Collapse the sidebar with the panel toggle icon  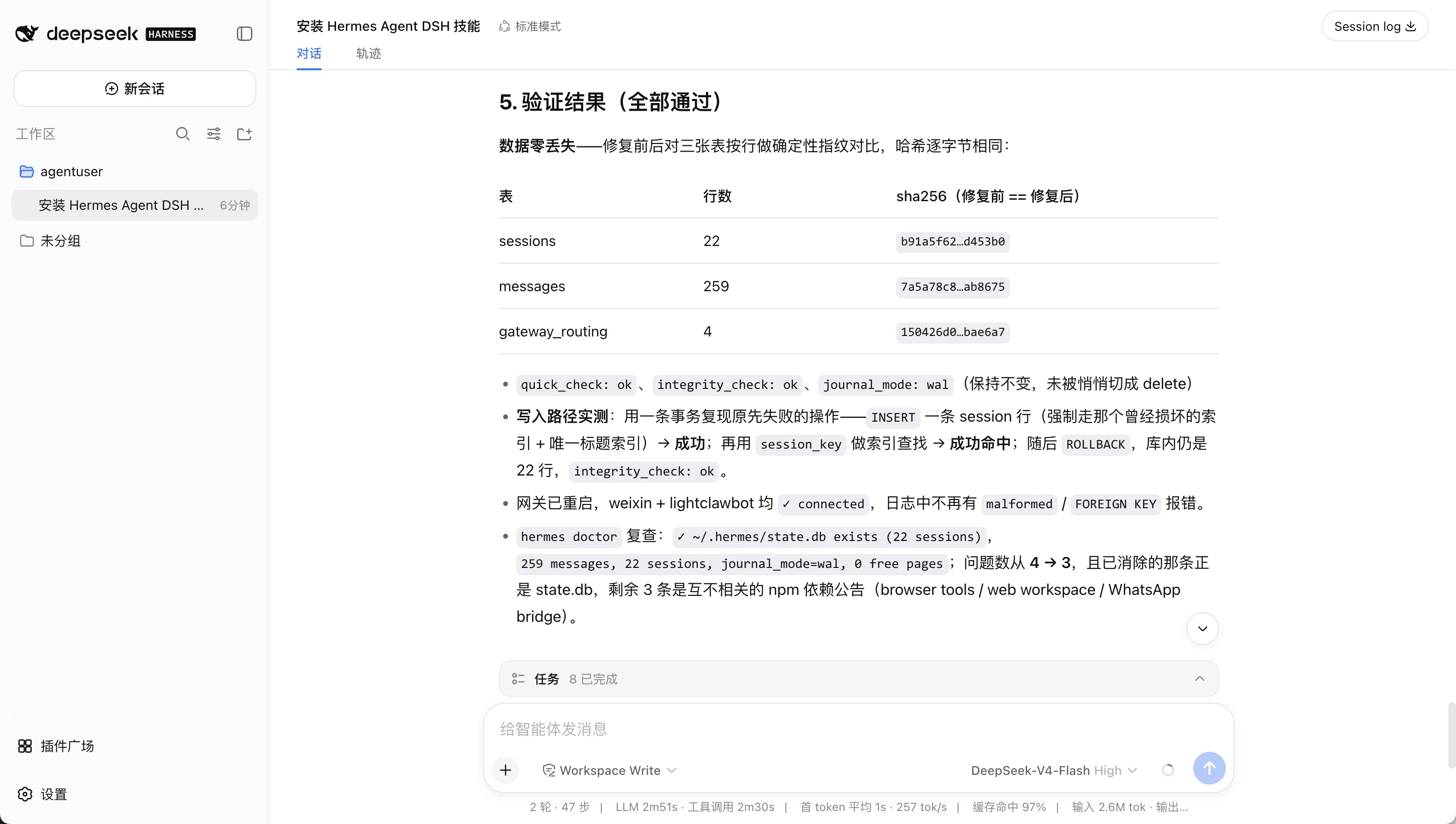244,34
